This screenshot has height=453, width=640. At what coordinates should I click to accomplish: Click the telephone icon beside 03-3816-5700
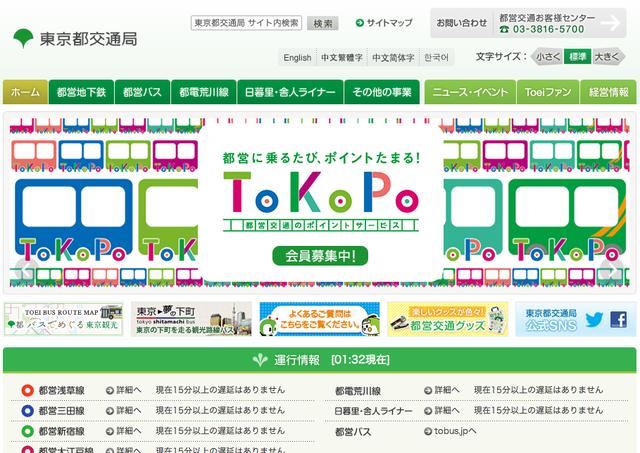pyautogui.click(x=504, y=29)
